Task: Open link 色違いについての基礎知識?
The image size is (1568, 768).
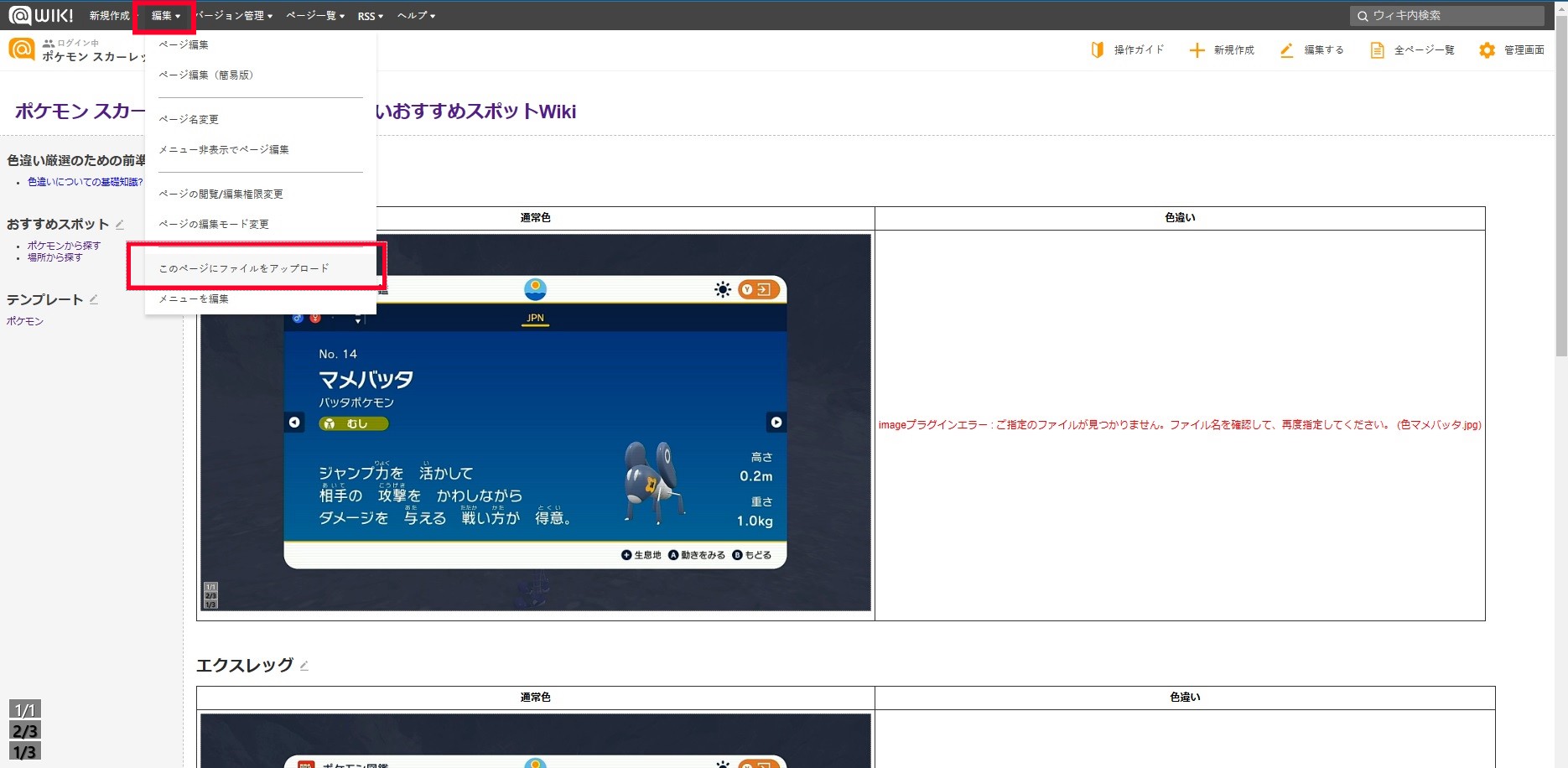Action: [x=86, y=182]
